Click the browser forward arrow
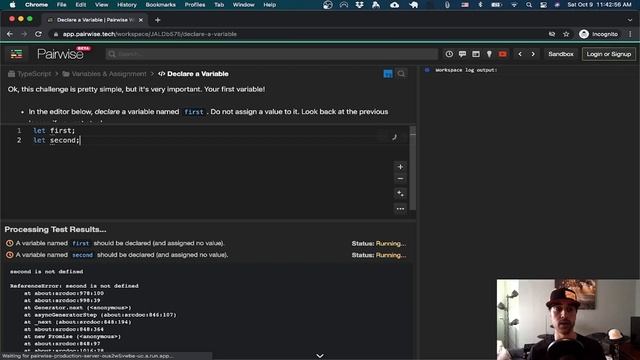 pos(24,34)
